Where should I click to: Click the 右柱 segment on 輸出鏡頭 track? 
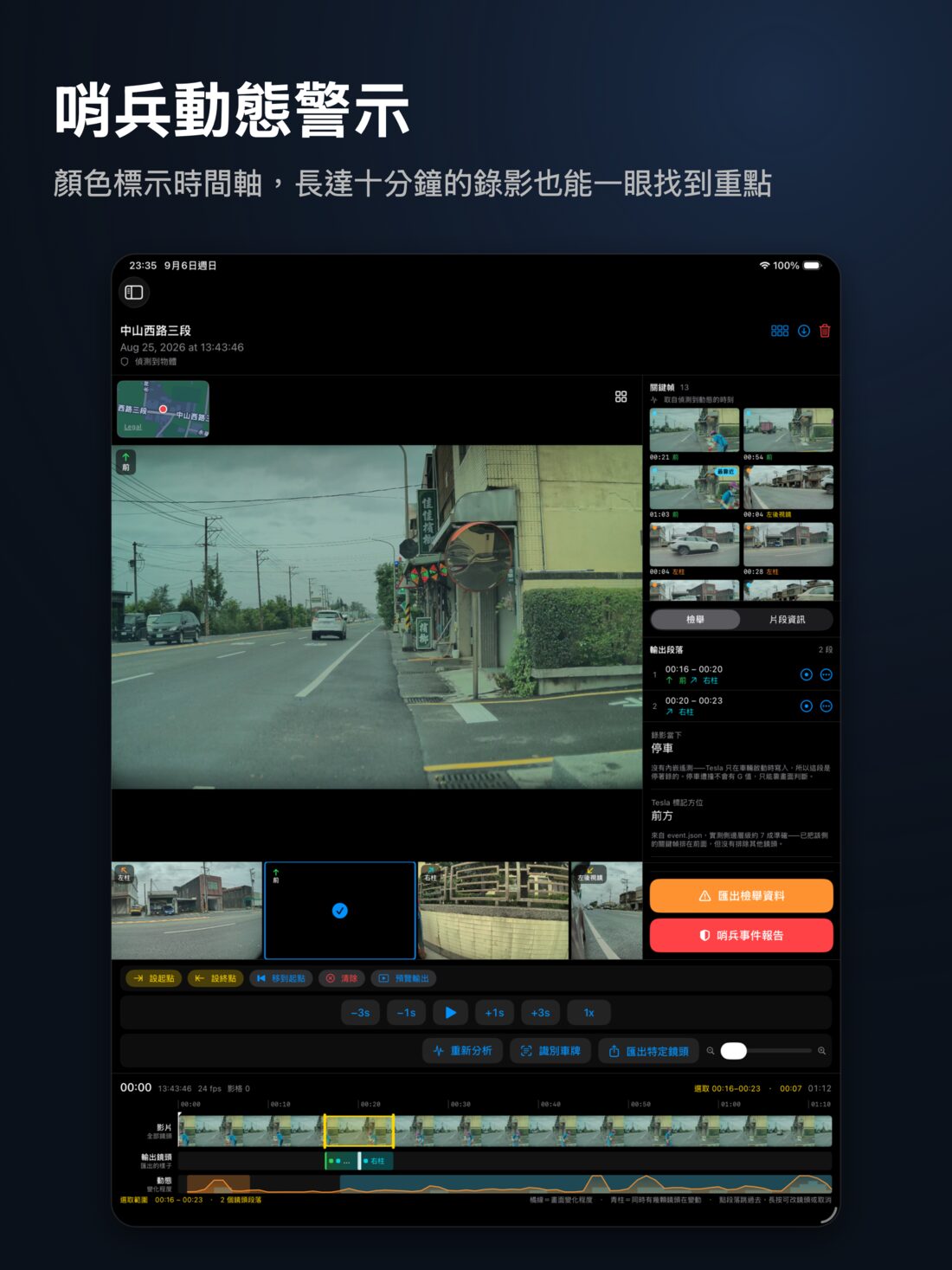click(x=376, y=1161)
